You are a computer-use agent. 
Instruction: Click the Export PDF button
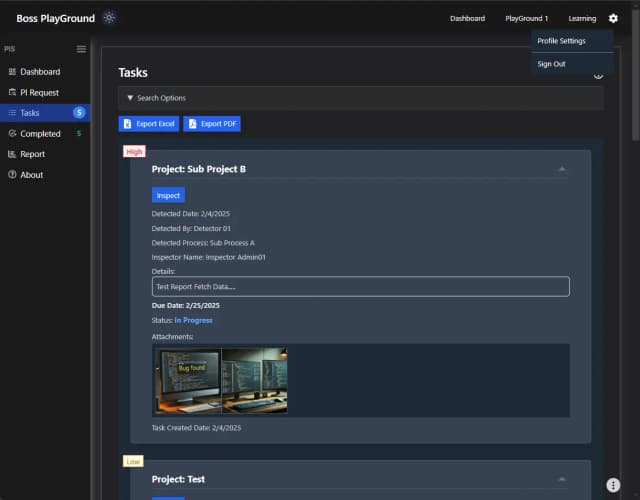212,124
